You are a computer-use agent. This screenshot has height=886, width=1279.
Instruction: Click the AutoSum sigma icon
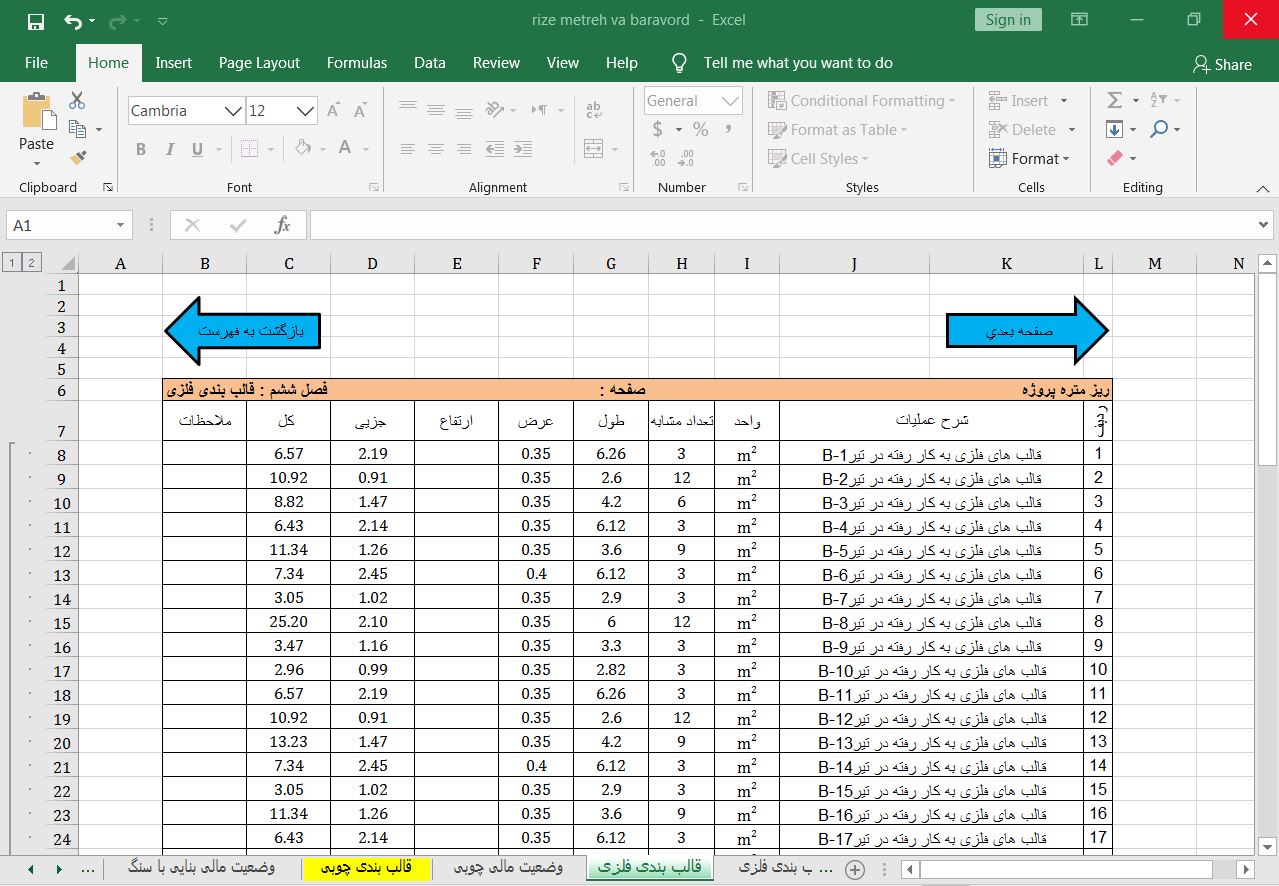tap(1115, 101)
